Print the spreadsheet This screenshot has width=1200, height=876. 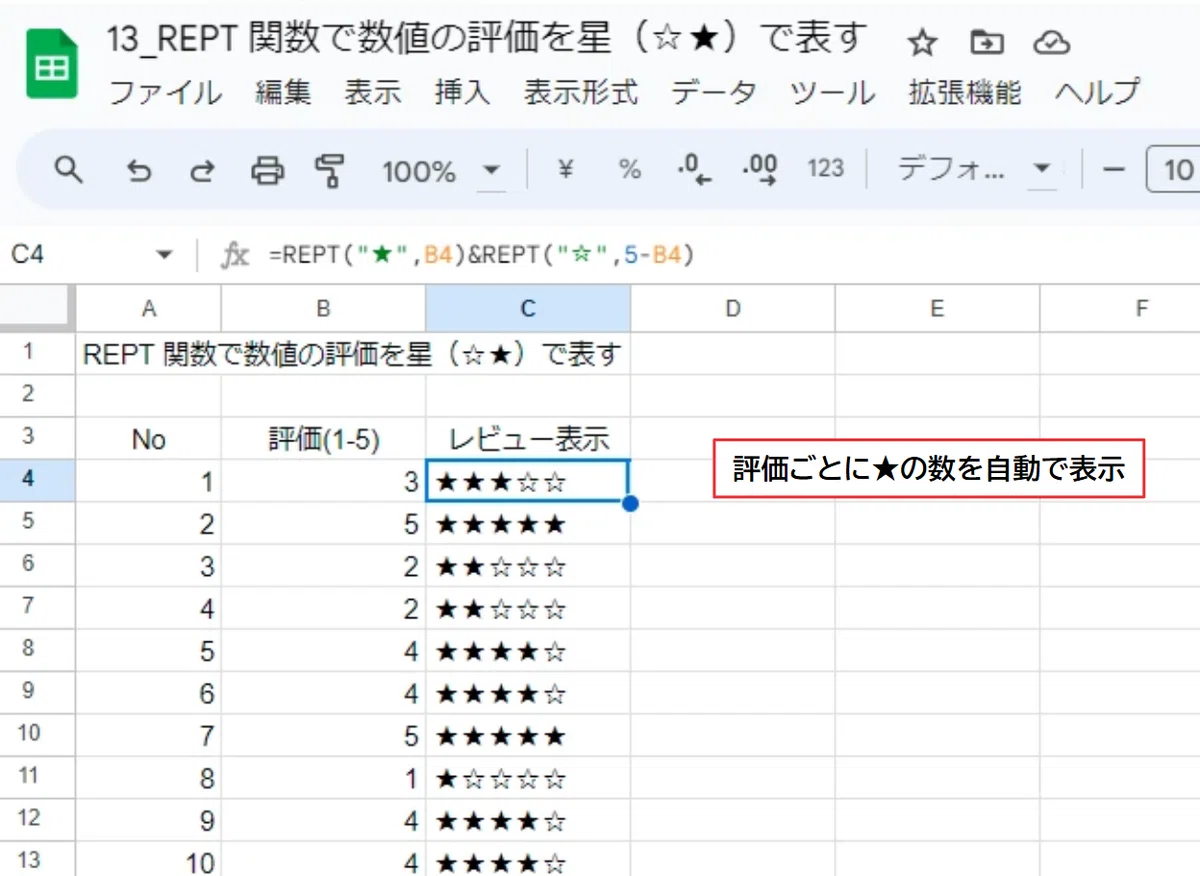(267, 171)
